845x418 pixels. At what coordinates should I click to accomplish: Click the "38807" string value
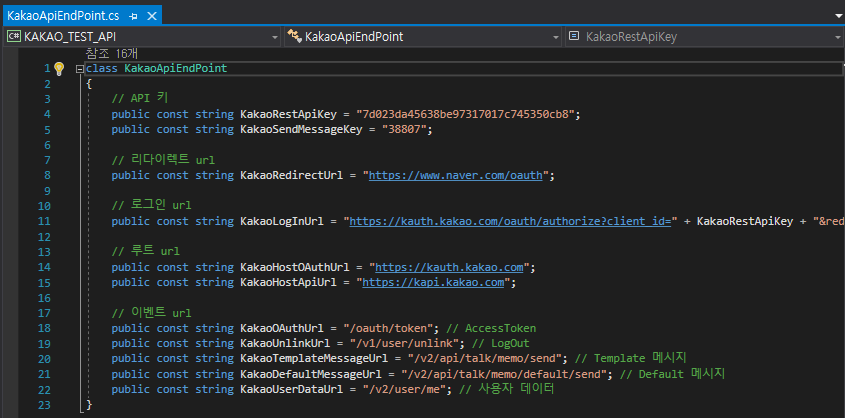[404, 129]
